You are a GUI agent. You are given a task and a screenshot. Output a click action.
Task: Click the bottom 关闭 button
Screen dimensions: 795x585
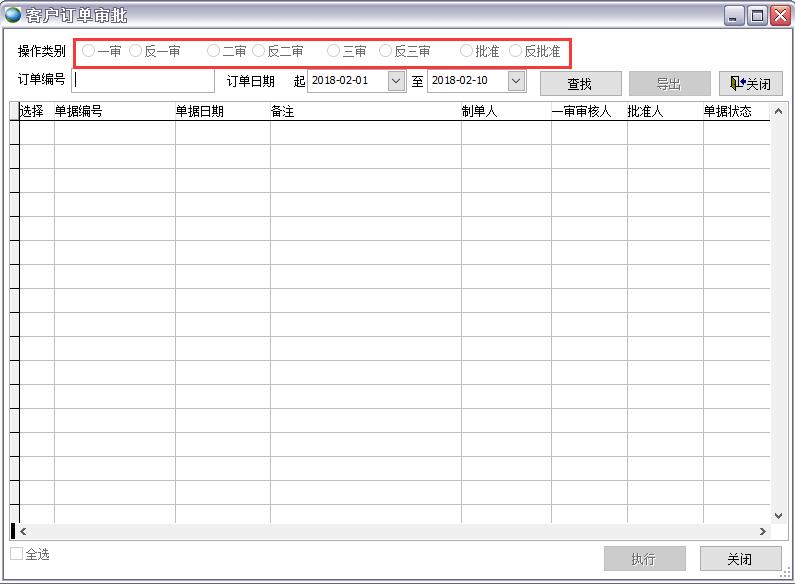(740, 559)
